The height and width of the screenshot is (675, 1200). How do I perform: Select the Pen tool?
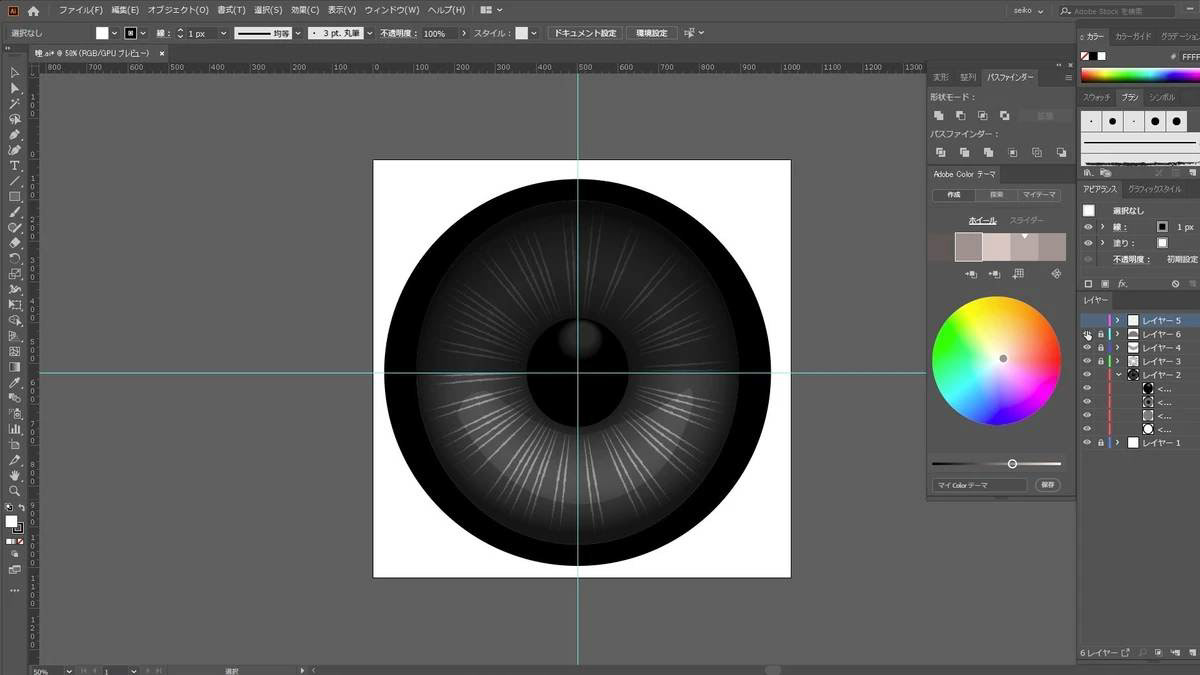[x=14, y=134]
